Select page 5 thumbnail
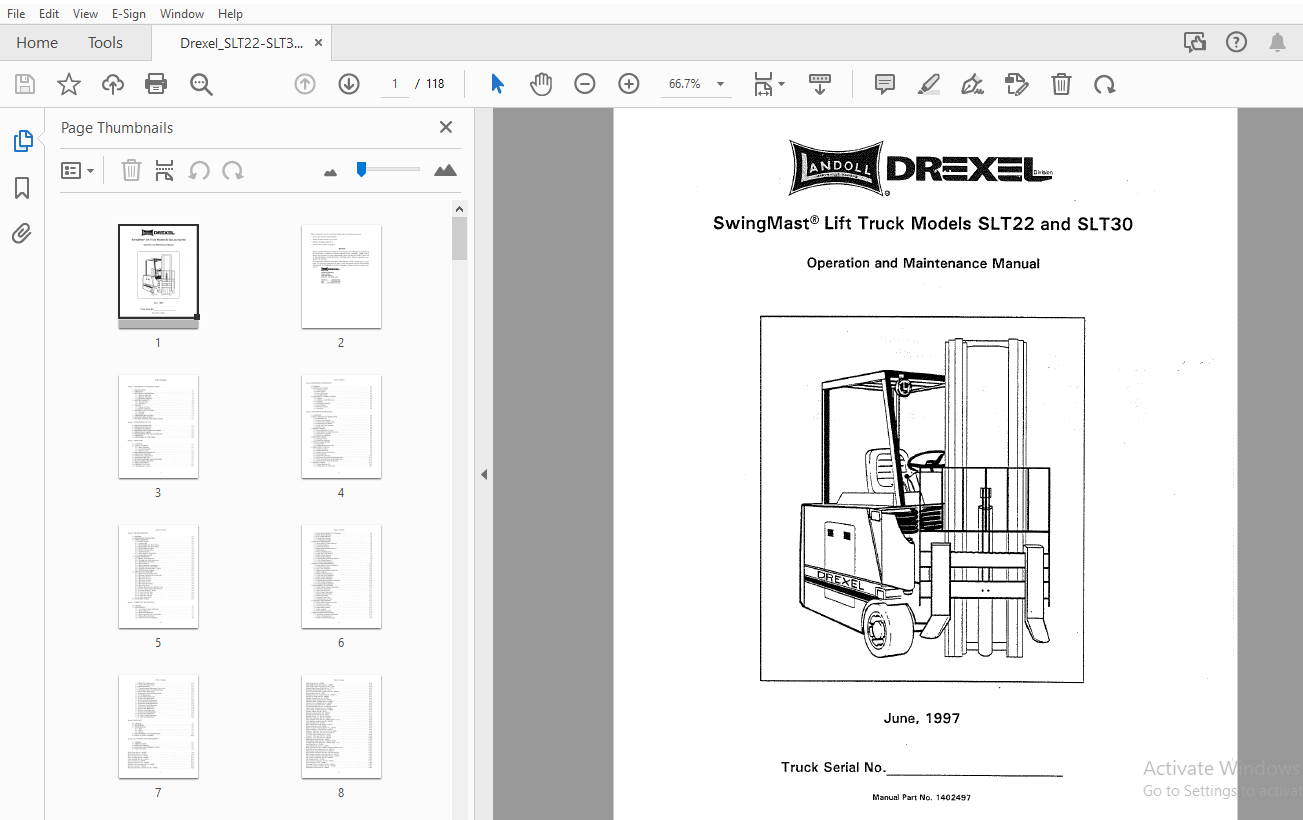1303x820 pixels. 158,576
